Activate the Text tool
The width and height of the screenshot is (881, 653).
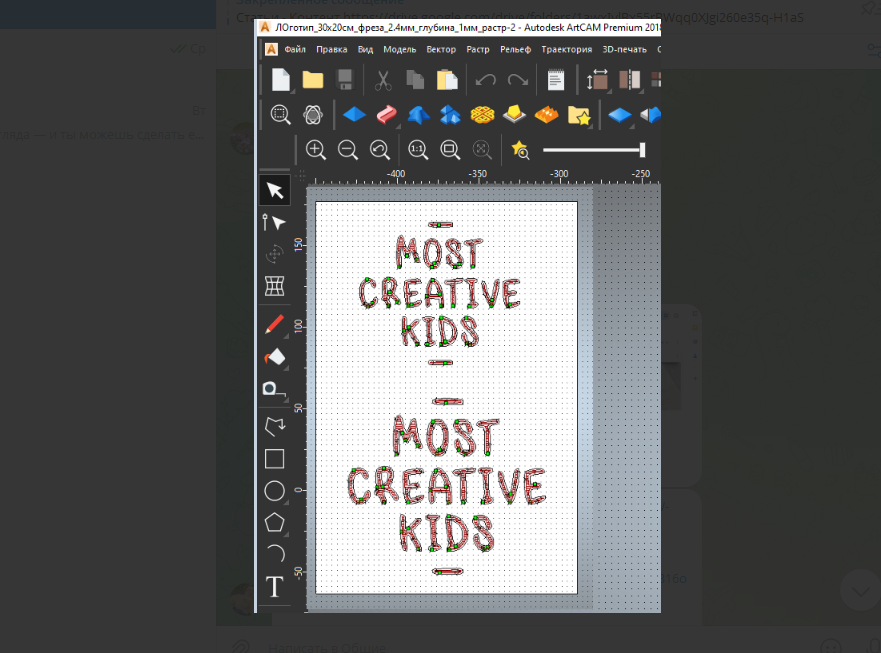[274, 587]
